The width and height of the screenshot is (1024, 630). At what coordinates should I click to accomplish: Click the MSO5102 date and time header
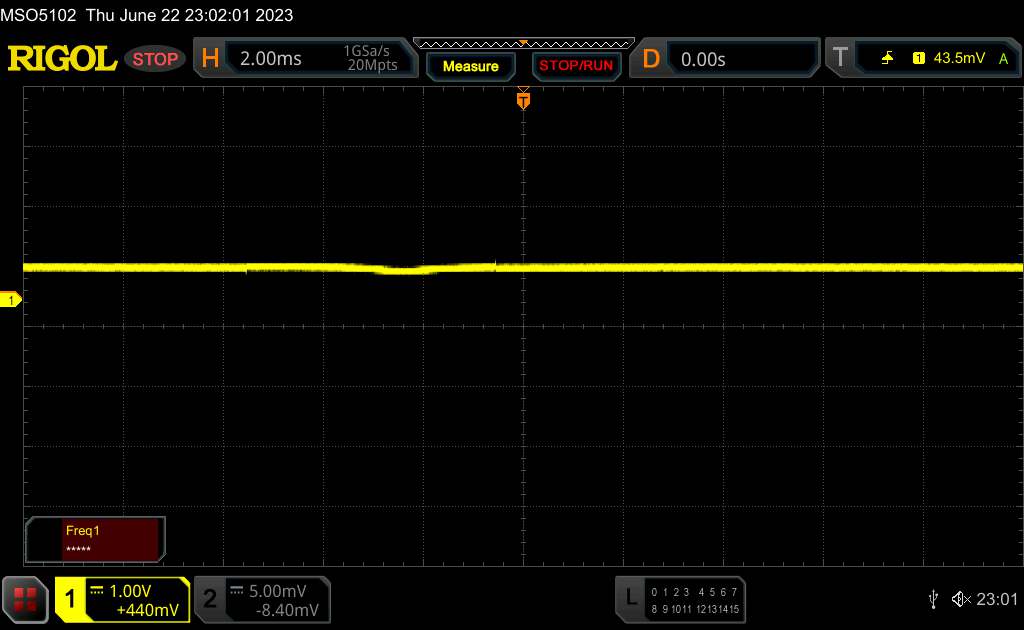pos(146,15)
